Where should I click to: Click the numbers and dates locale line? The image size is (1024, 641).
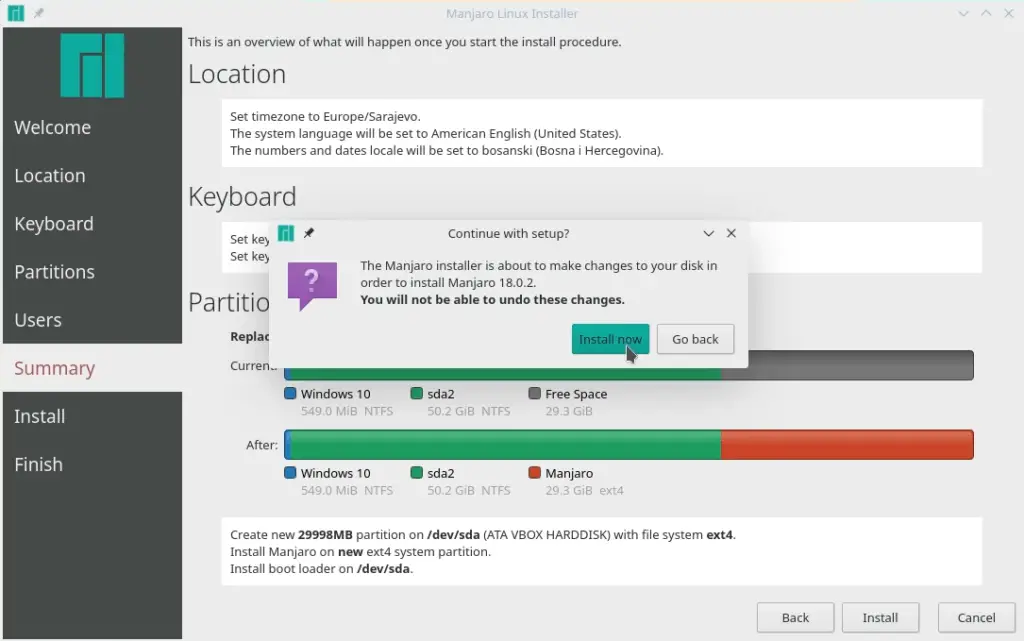click(x=447, y=150)
